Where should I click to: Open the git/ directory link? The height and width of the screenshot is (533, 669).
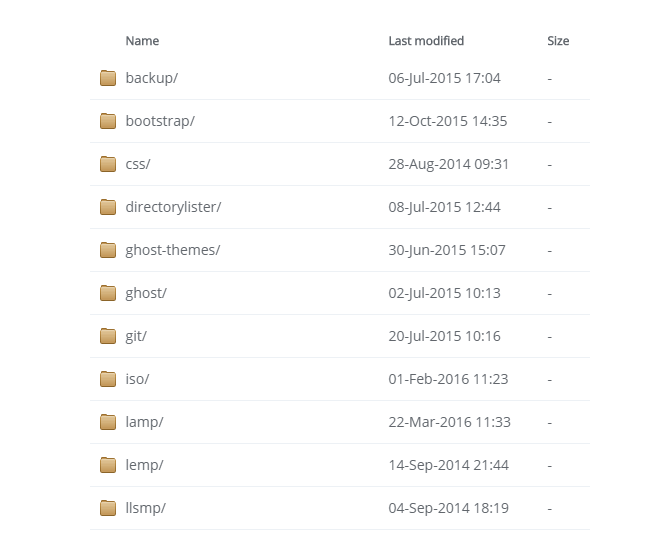coord(136,336)
